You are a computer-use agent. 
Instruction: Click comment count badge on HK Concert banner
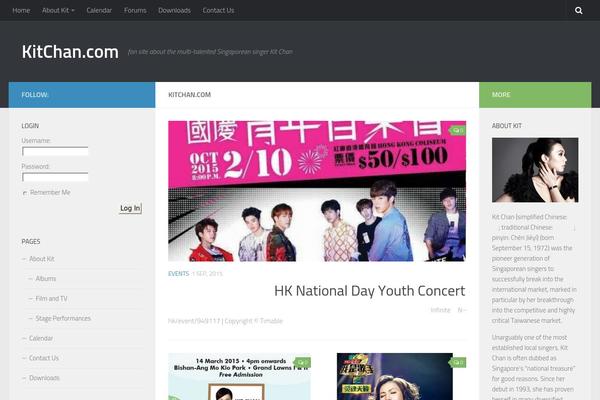tap(458, 131)
